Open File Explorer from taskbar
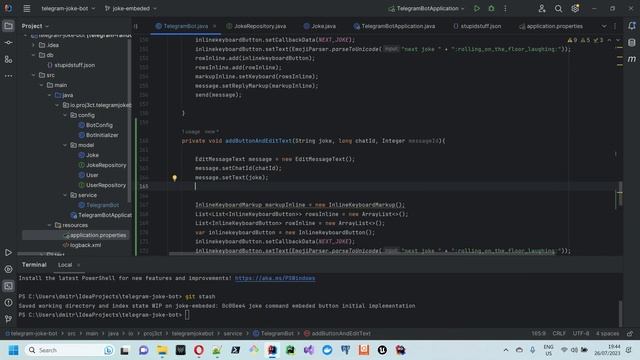640x360 pixels. pos(162,350)
